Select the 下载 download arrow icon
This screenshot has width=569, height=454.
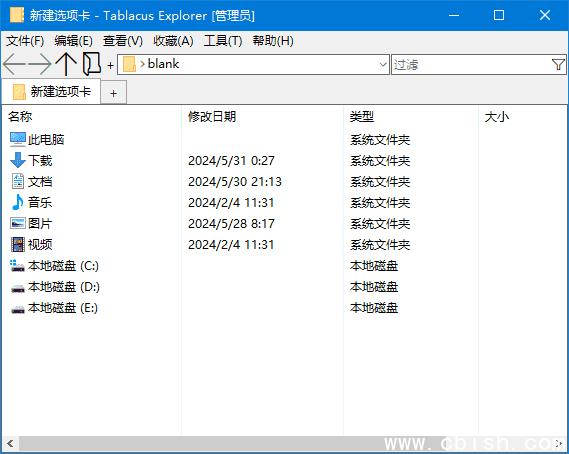[x=17, y=160]
